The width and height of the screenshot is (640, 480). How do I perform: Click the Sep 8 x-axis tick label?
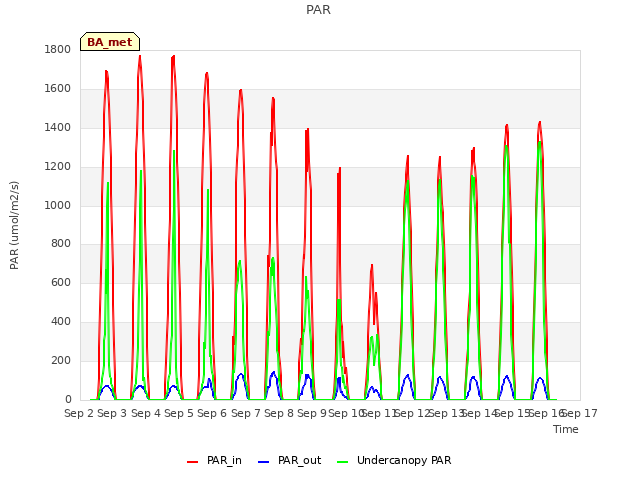[279, 413]
